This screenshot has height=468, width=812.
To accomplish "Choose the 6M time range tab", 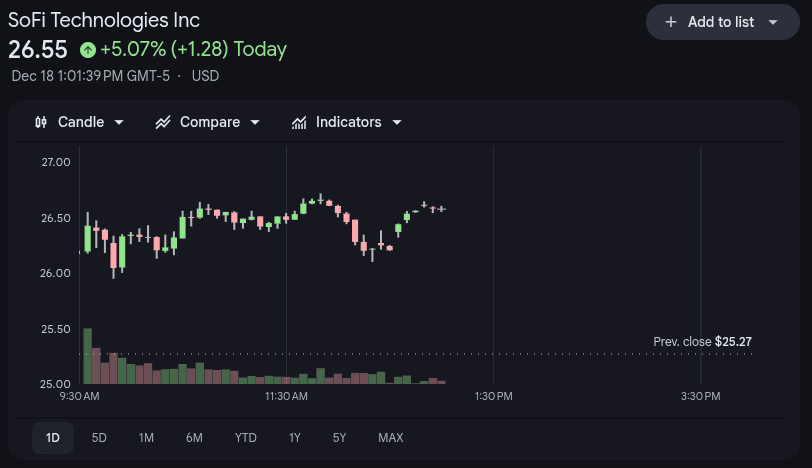I will [194, 437].
